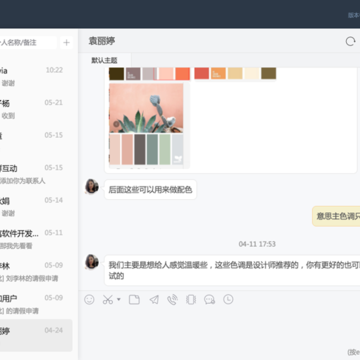Screen dimensions: 360x360
Task: Select the message 后面这些可以用来做配色
Action: point(150,190)
